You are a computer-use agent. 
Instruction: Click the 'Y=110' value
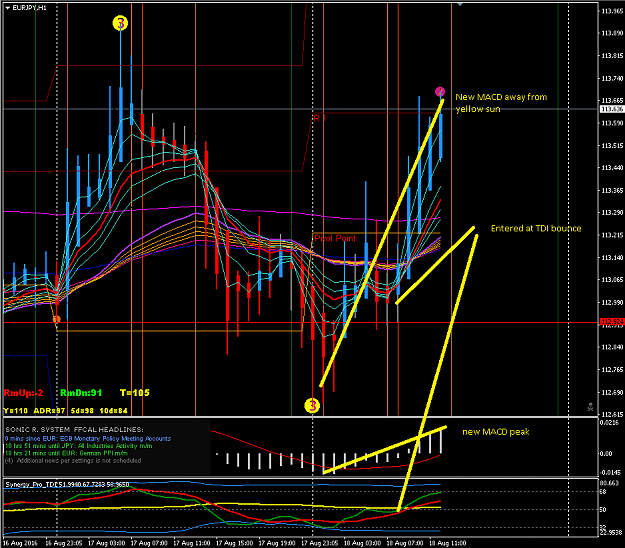click(x=16, y=411)
